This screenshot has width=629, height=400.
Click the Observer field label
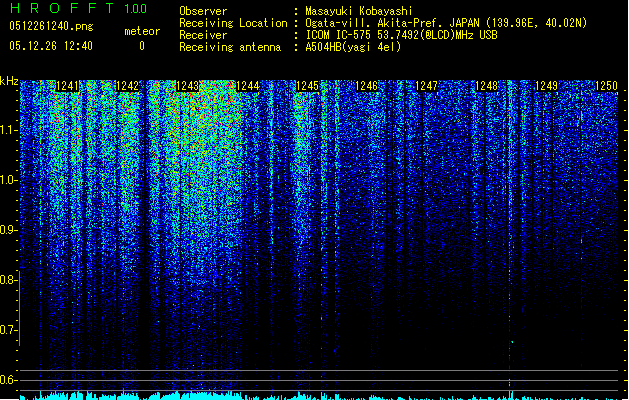click(x=203, y=11)
